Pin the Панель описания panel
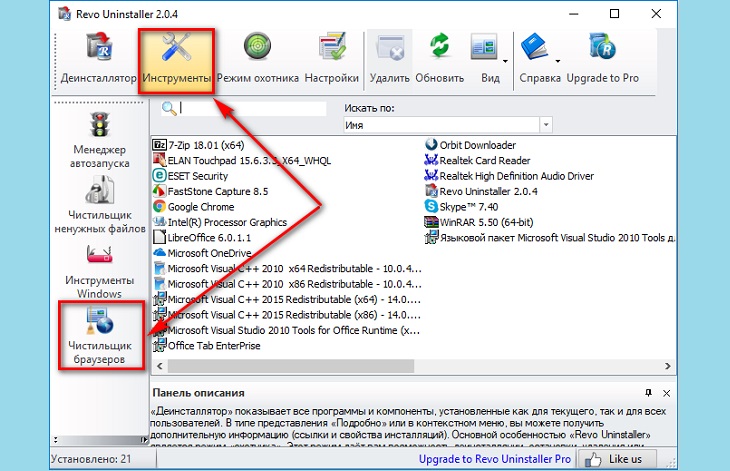Viewport: 730px width, 471px height. tap(649, 393)
